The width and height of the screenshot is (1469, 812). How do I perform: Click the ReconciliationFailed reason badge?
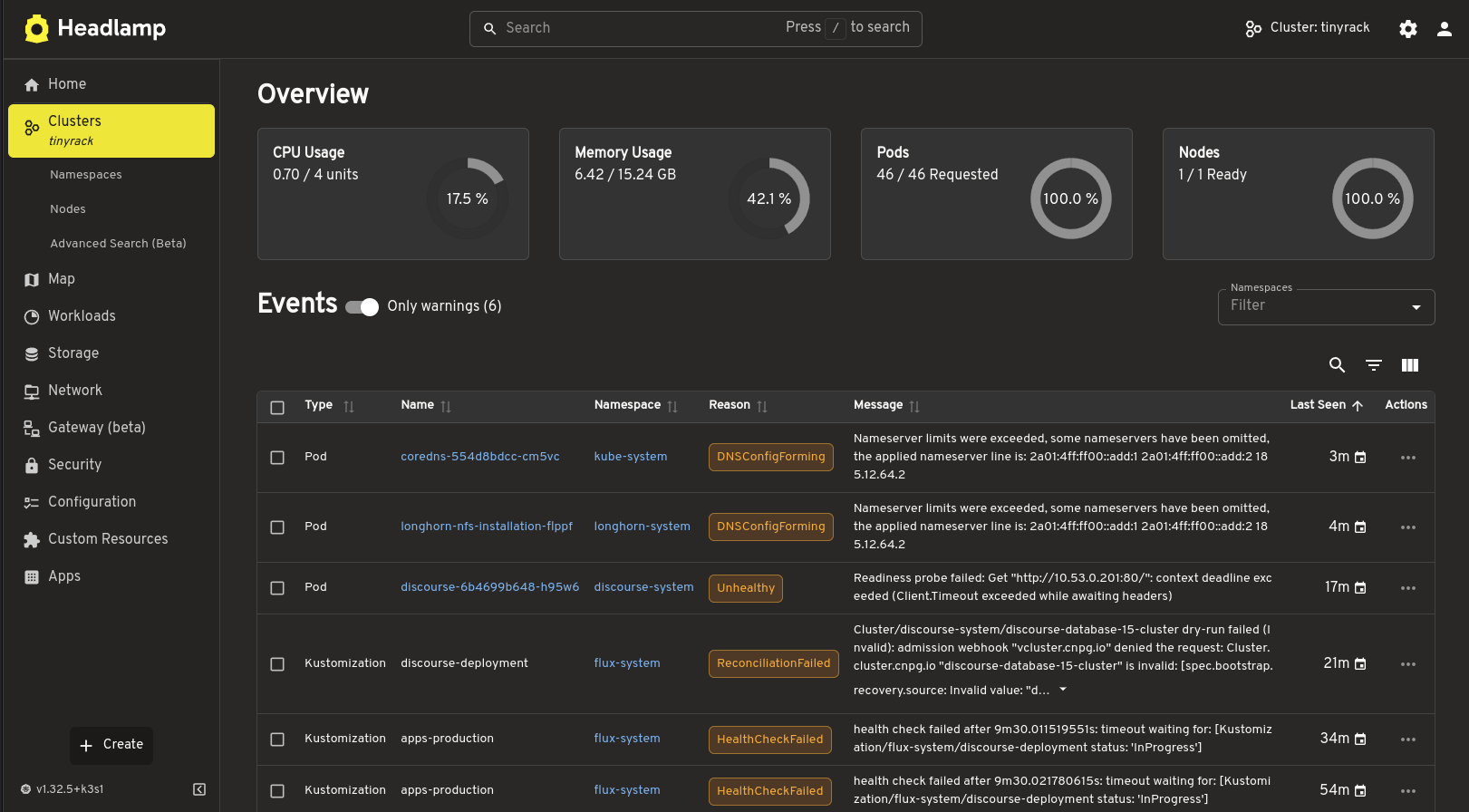(x=774, y=663)
